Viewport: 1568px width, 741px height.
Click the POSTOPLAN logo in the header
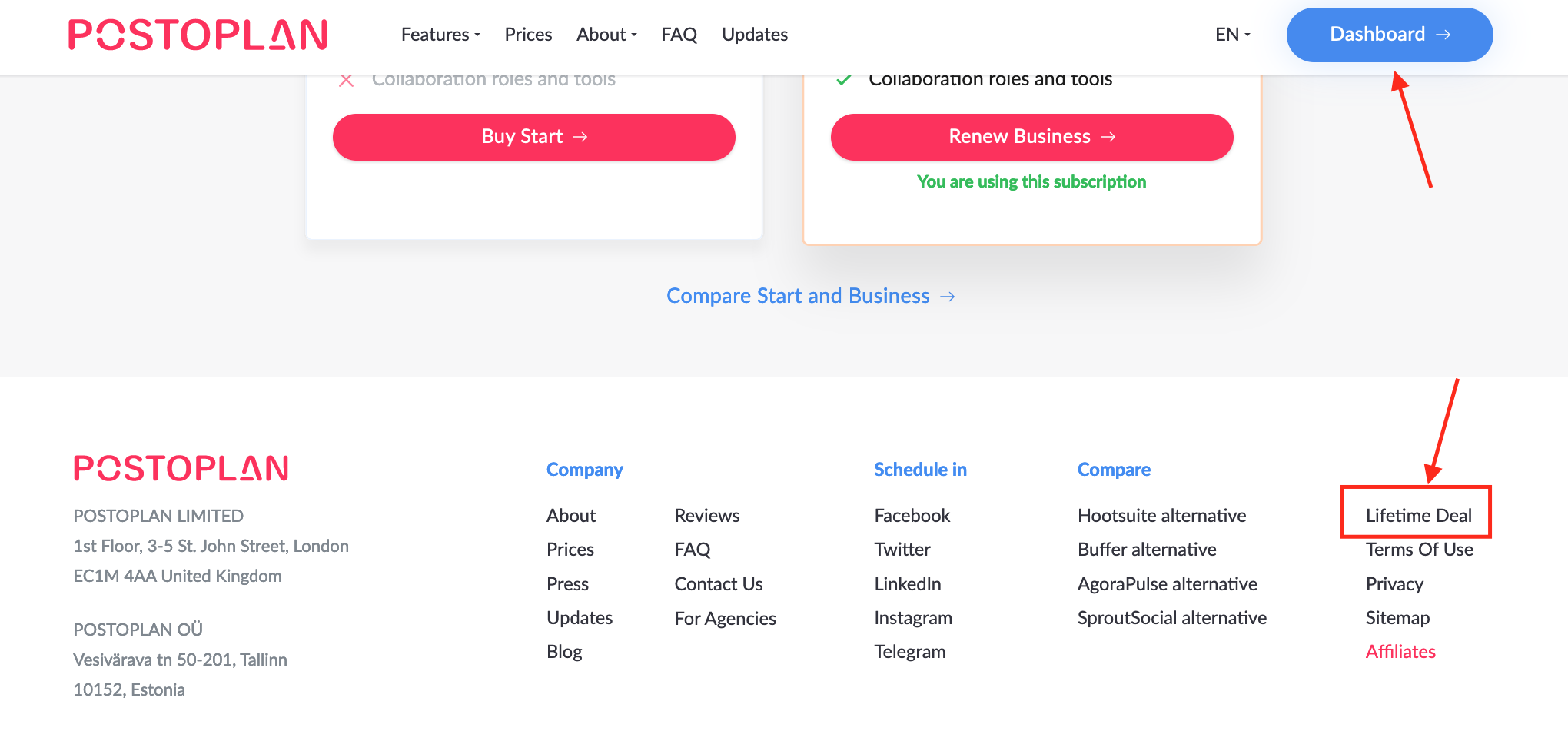tap(198, 35)
